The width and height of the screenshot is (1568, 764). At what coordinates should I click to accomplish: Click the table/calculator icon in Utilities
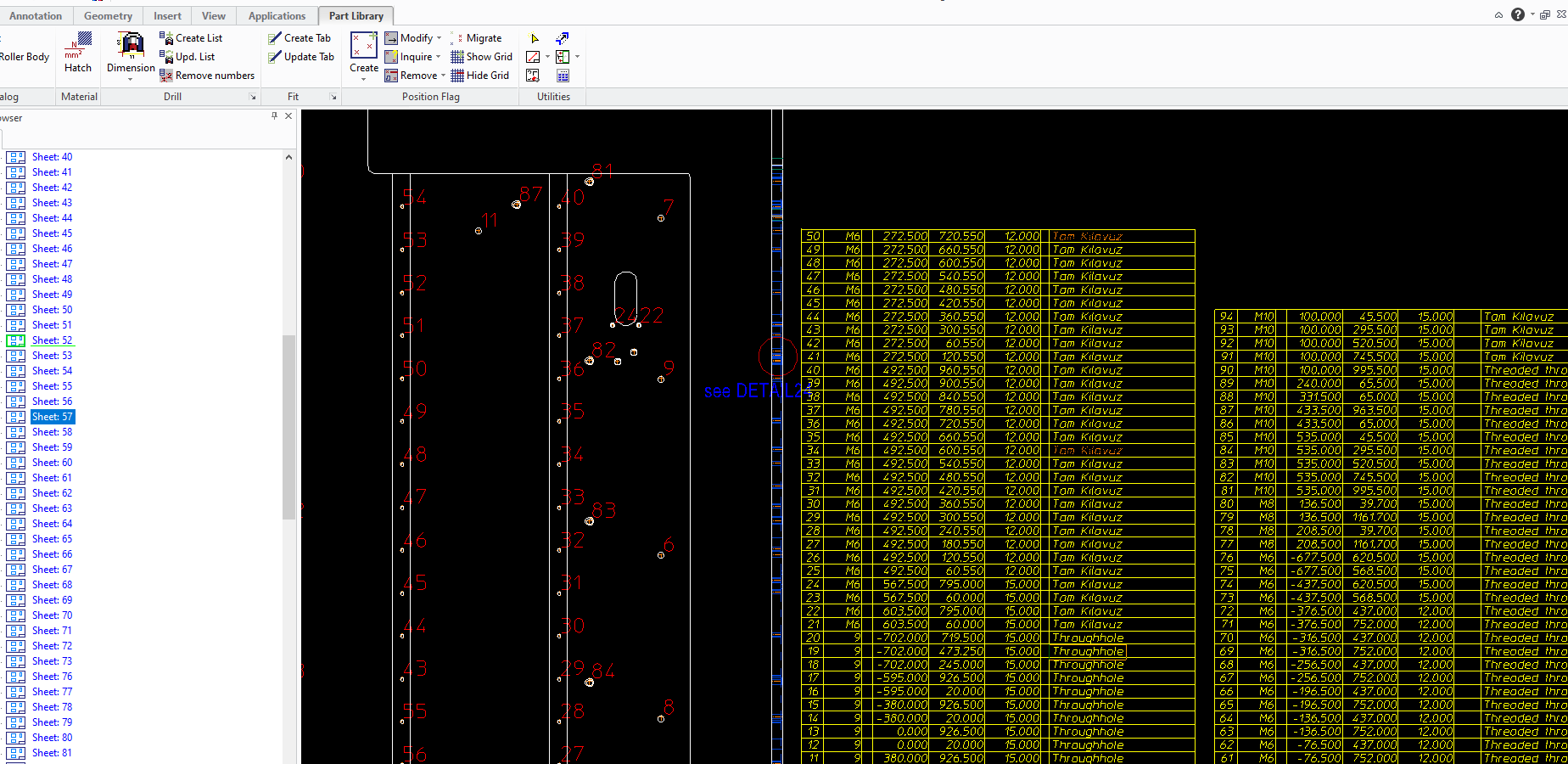coord(563,76)
